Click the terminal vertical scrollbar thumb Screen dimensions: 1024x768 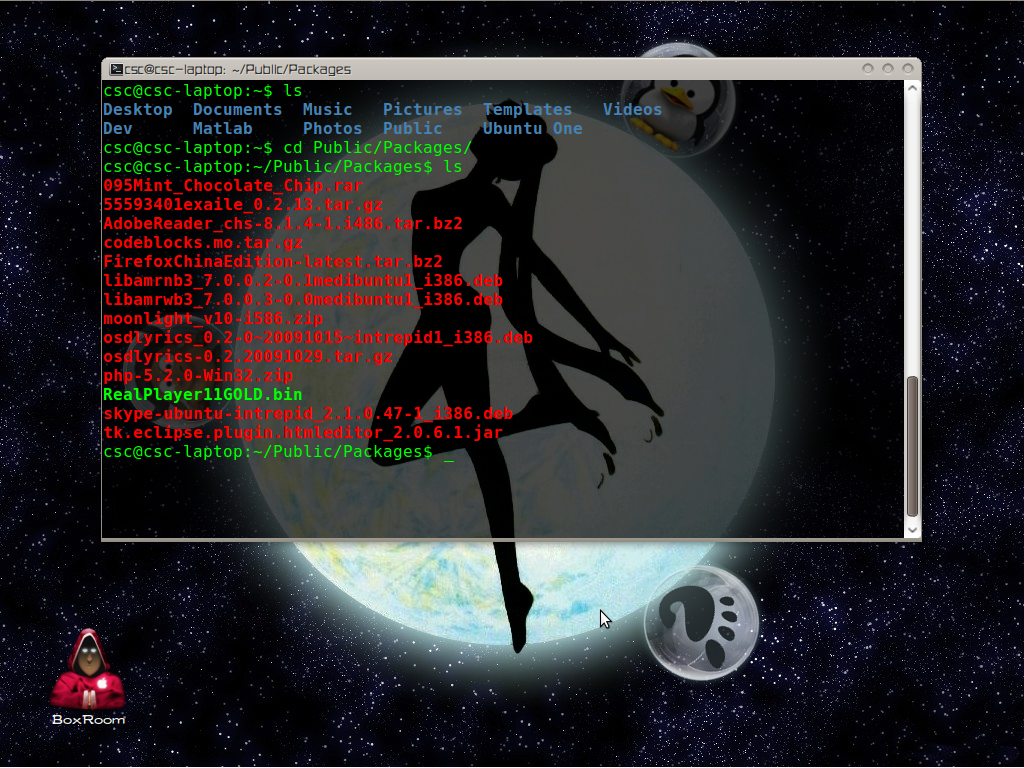click(912, 447)
